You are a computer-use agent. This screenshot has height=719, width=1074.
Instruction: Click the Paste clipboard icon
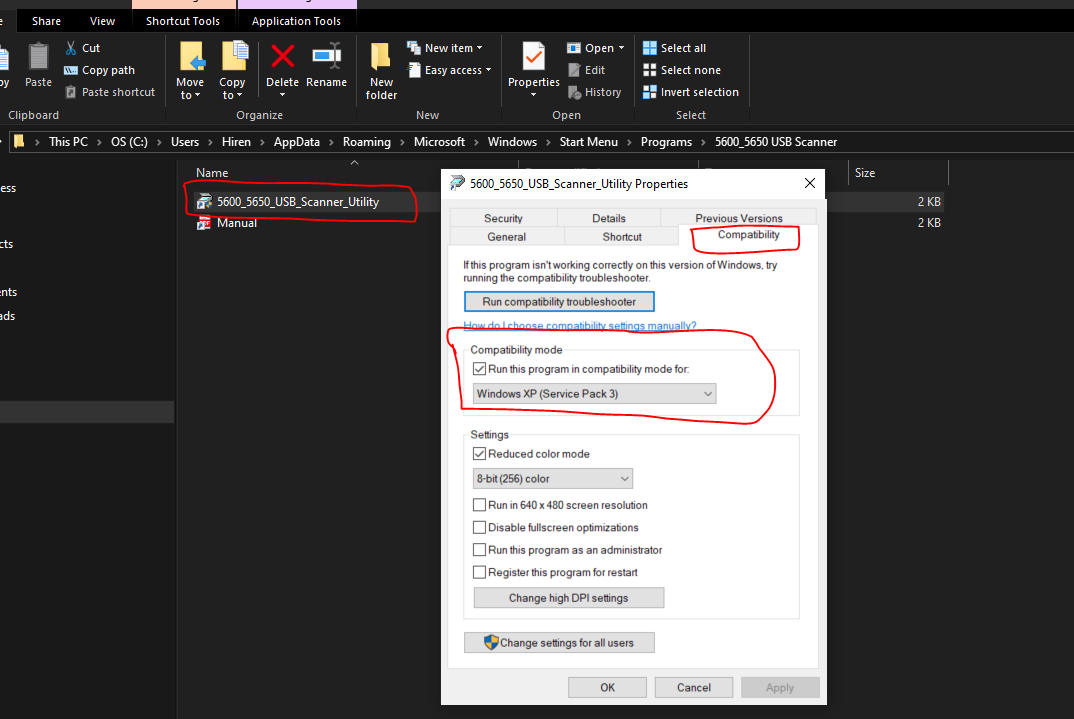click(38, 56)
